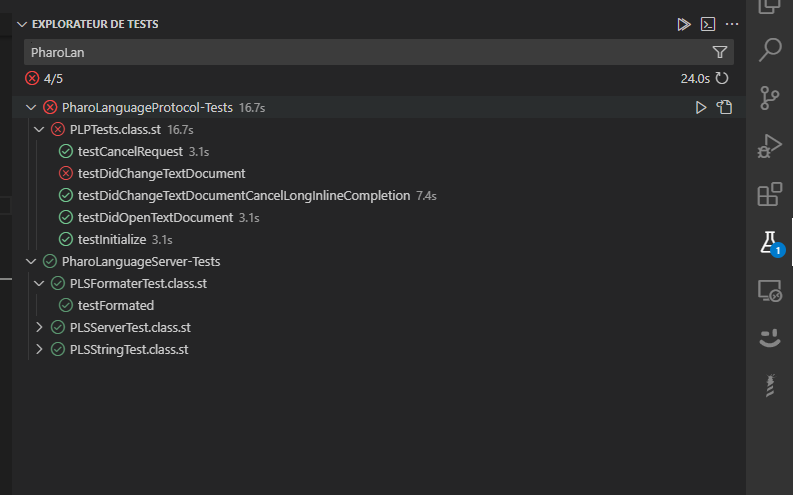This screenshot has width=793, height=495.
Task: Go to PharoLanguageProtocol-Tests file icon
Action: pyautogui.click(x=724, y=107)
